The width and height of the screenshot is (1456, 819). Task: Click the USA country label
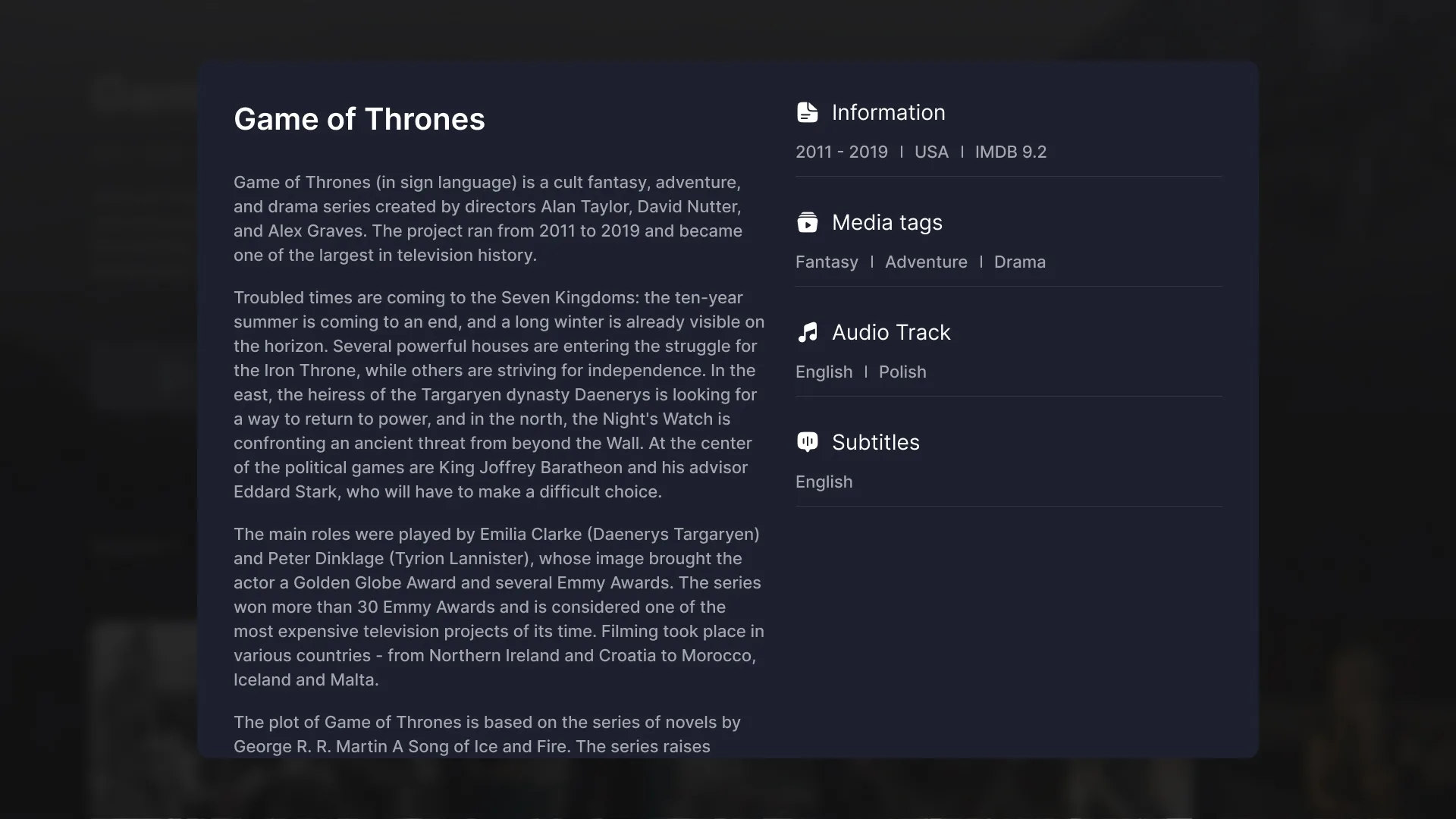pyautogui.click(x=931, y=152)
